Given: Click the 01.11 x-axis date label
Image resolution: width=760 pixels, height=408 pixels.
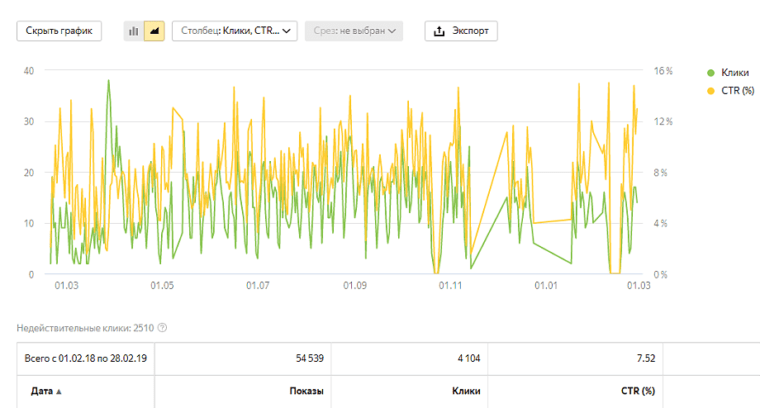Looking at the screenshot, I should (451, 285).
